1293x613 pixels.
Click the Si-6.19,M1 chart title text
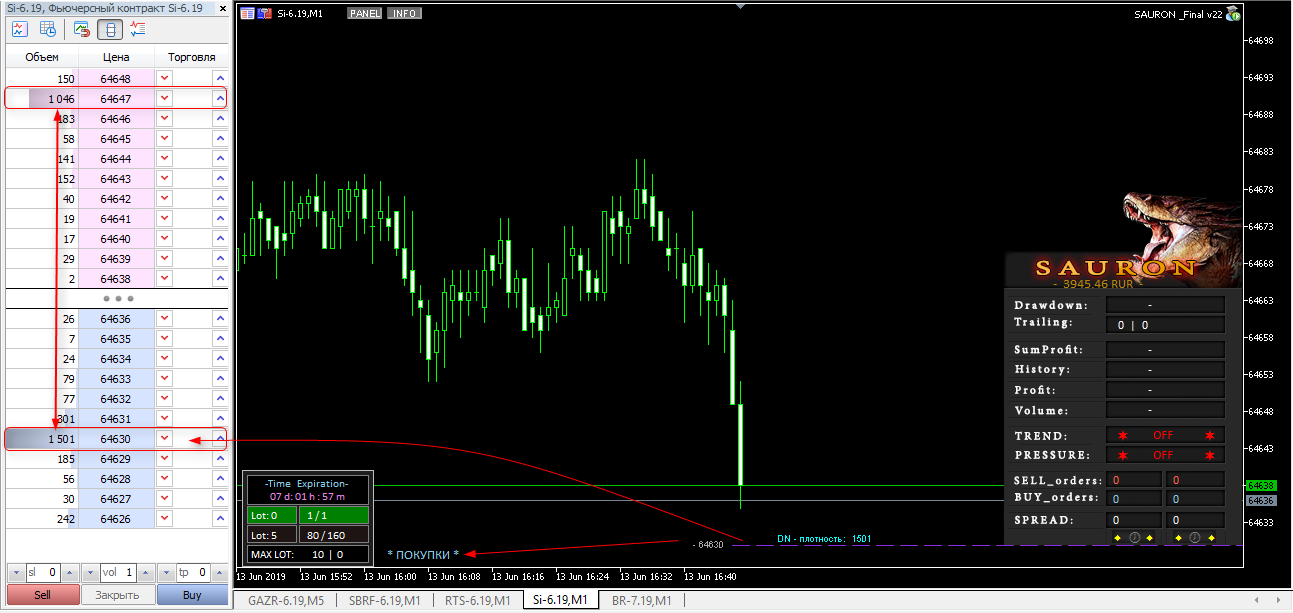(x=299, y=14)
